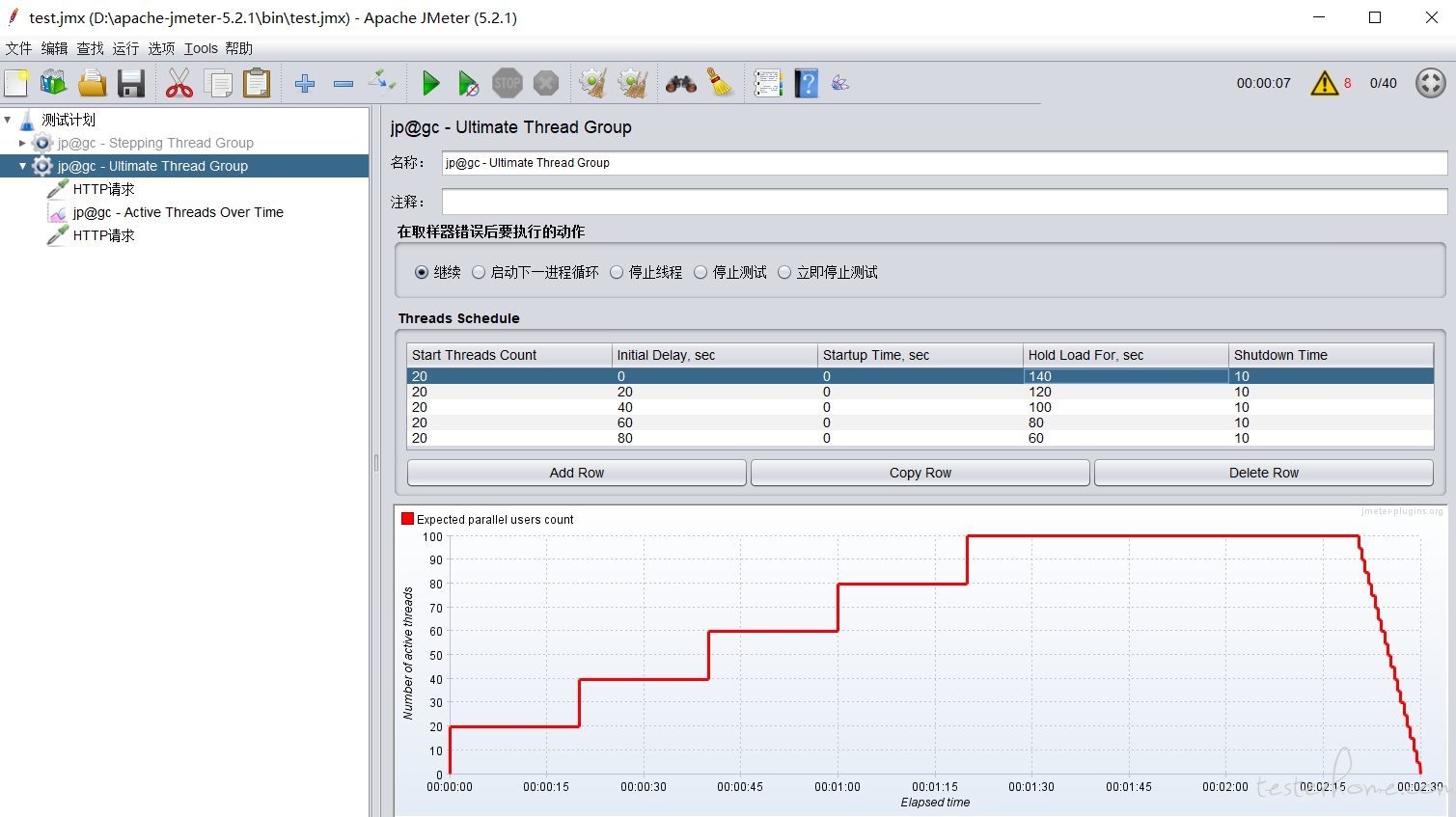
Task: Click the Open file folder icon
Action: pyautogui.click(x=93, y=84)
